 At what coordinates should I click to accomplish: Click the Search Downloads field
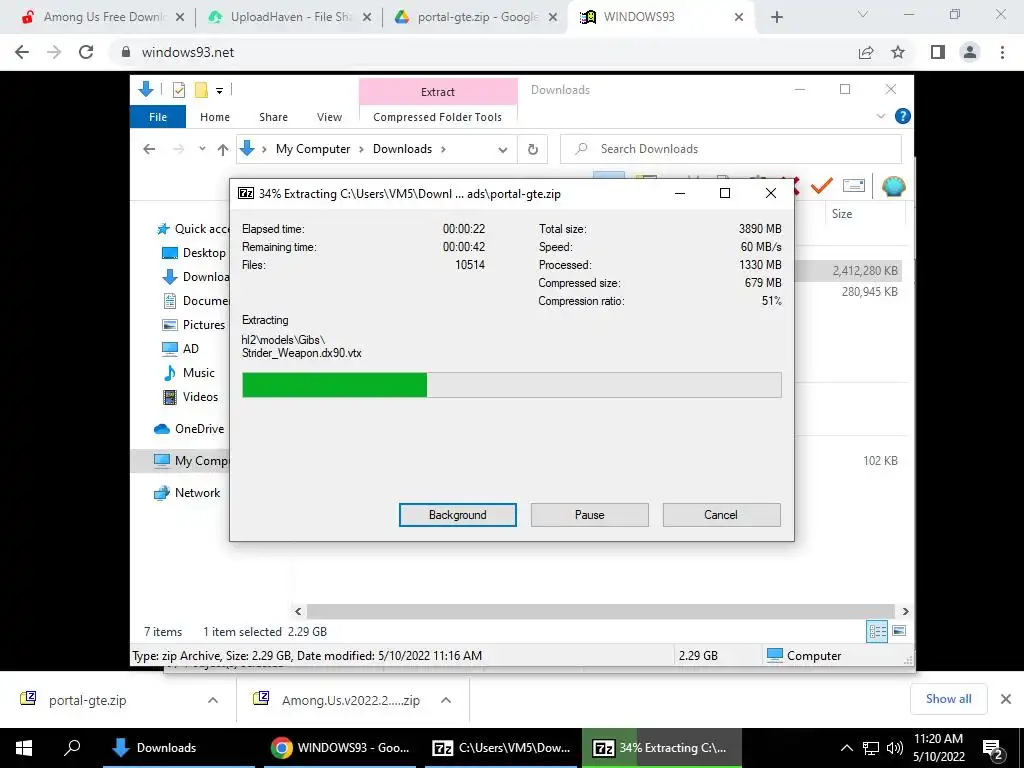tap(731, 149)
